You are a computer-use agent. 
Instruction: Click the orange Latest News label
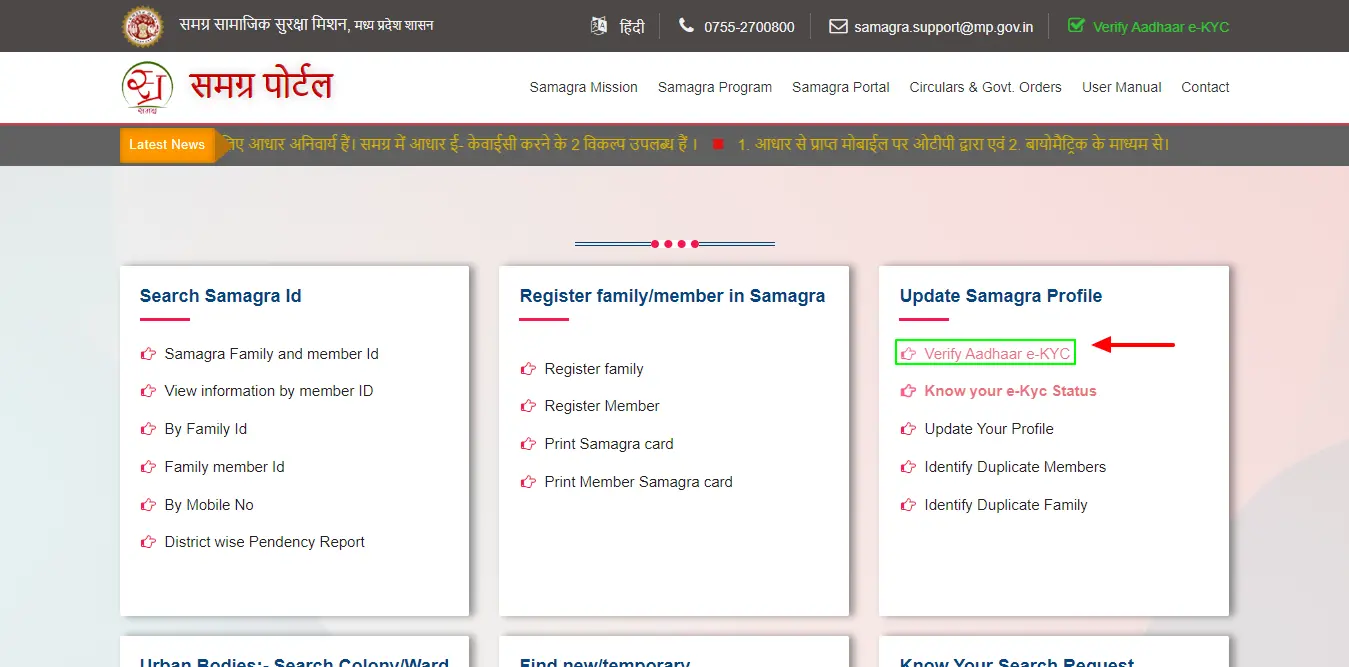[x=167, y=144]
